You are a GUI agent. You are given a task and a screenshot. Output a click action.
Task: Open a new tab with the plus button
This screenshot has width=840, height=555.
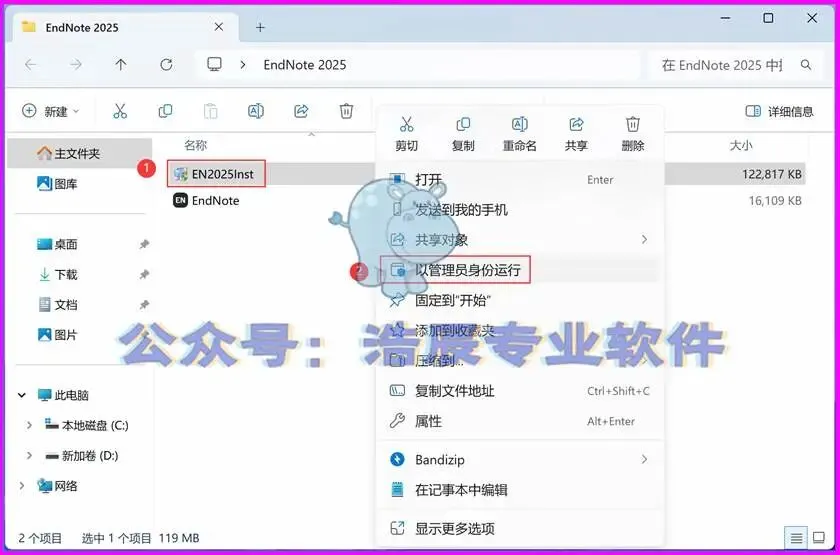point(260,27)
